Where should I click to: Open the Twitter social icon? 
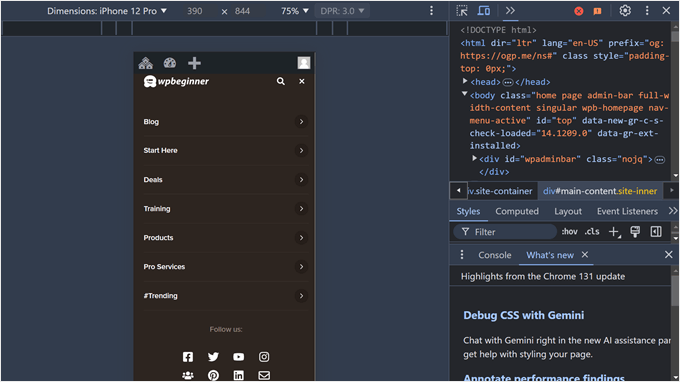pyautogui.click(x=213, y=357)
